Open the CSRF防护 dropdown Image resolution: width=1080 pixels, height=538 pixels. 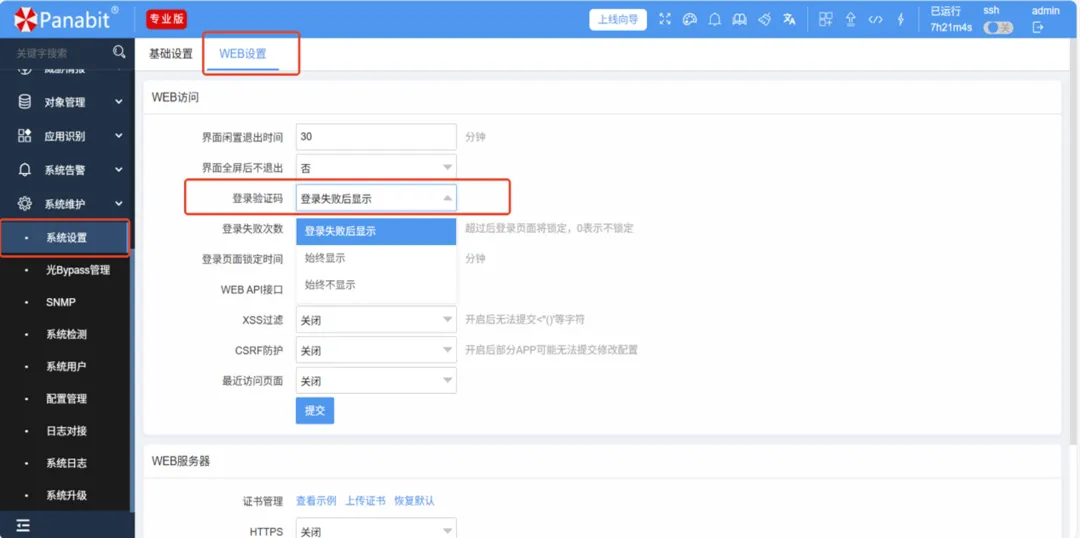376,351
